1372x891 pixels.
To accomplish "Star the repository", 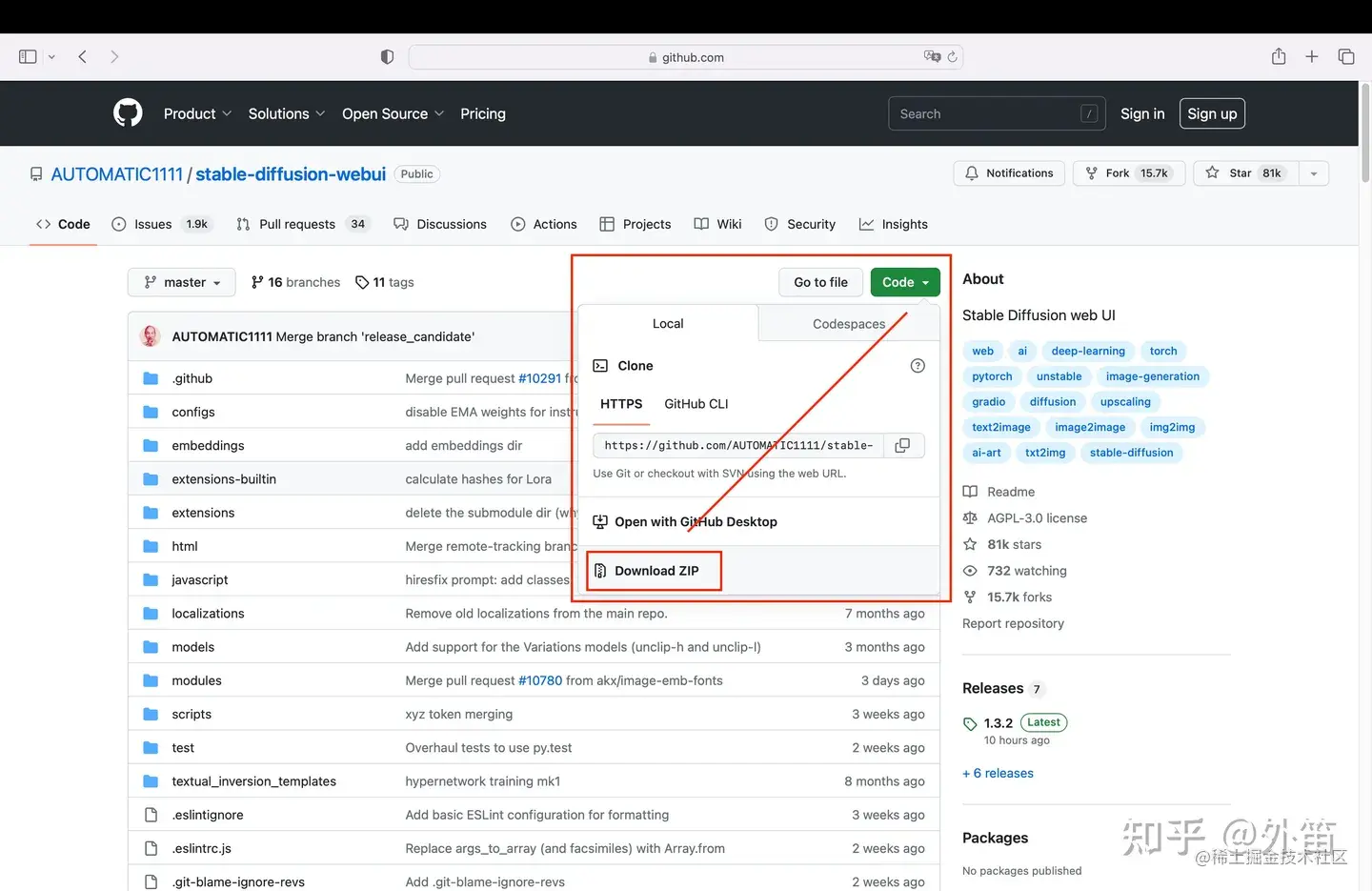I will point(1245,173).
